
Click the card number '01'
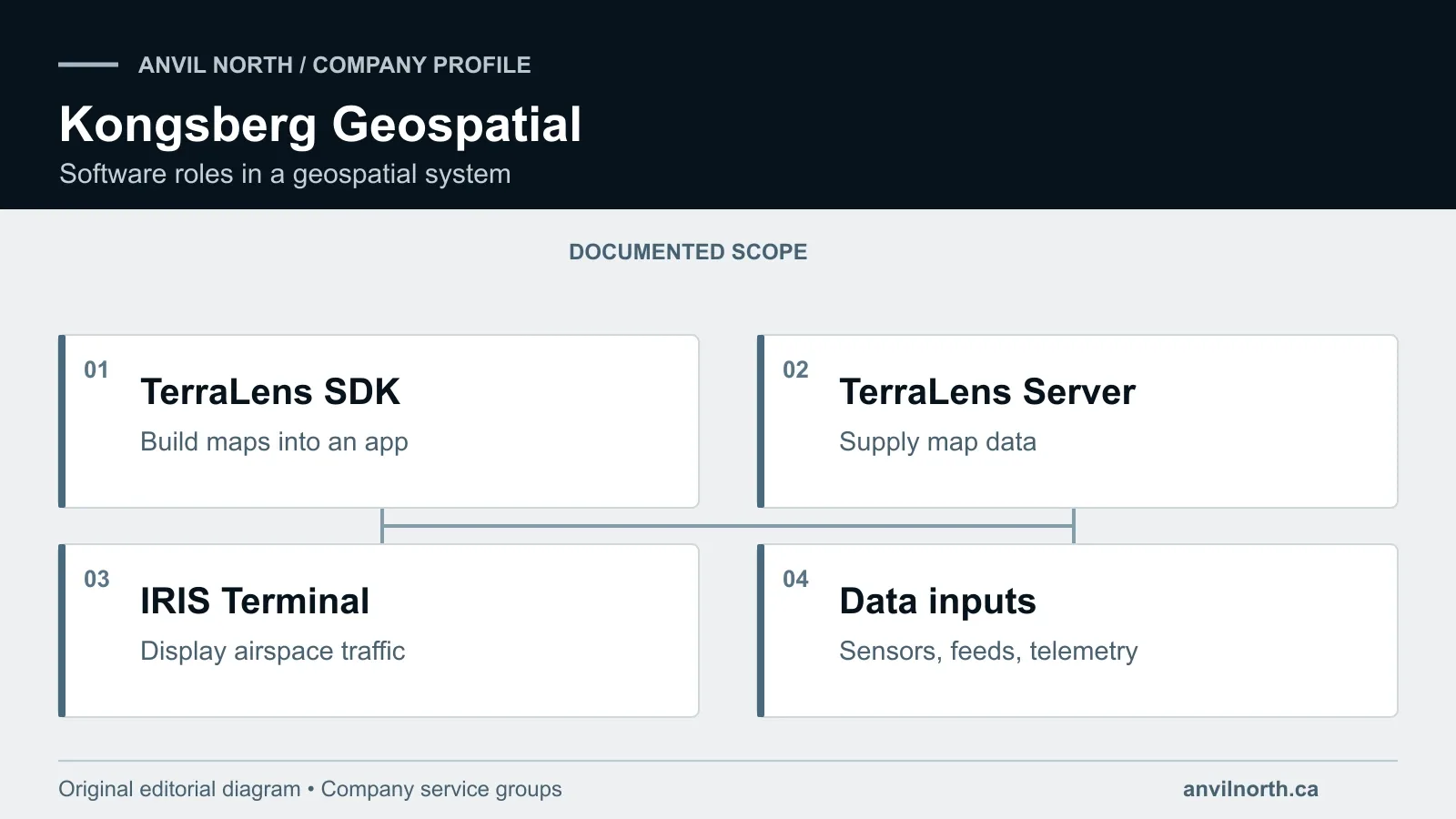pyautogui.click(x=96, y=369)
